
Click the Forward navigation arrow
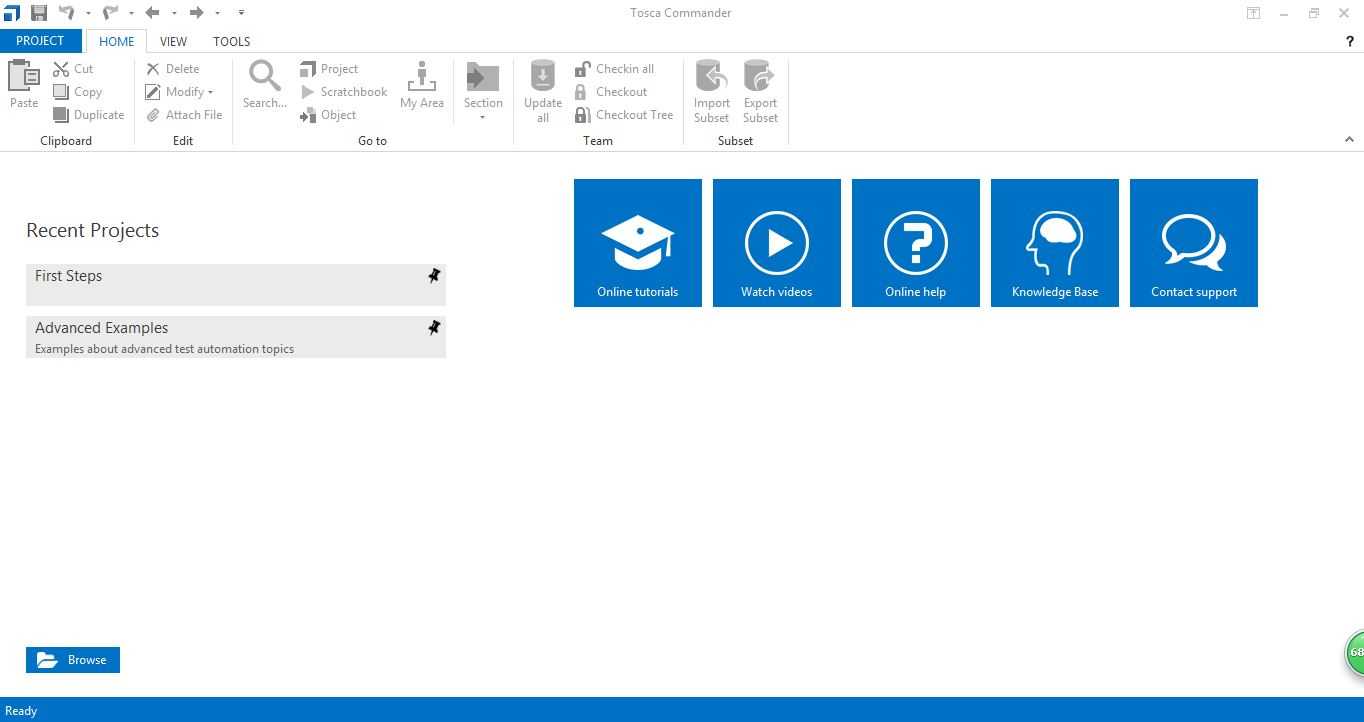pos(197,13)
